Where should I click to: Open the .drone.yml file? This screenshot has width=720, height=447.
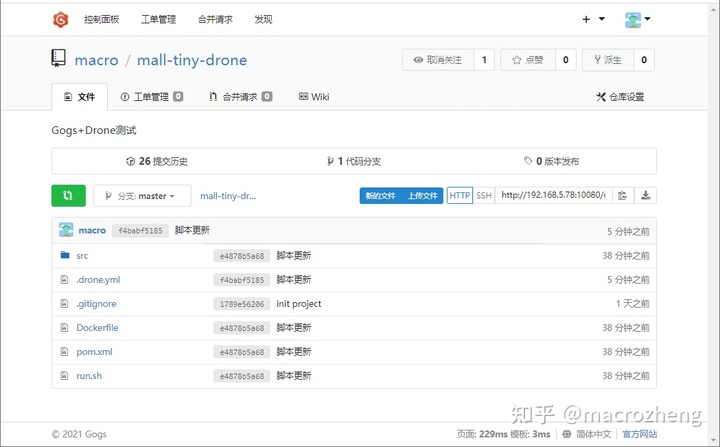coord(98,280)
